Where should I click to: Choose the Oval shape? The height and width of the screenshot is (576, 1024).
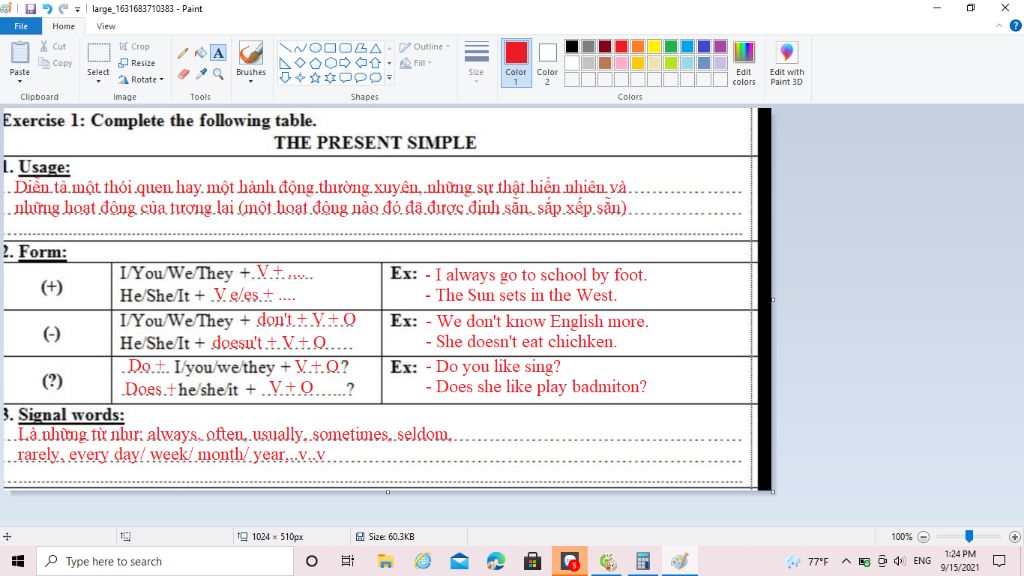tap(315, 48)
